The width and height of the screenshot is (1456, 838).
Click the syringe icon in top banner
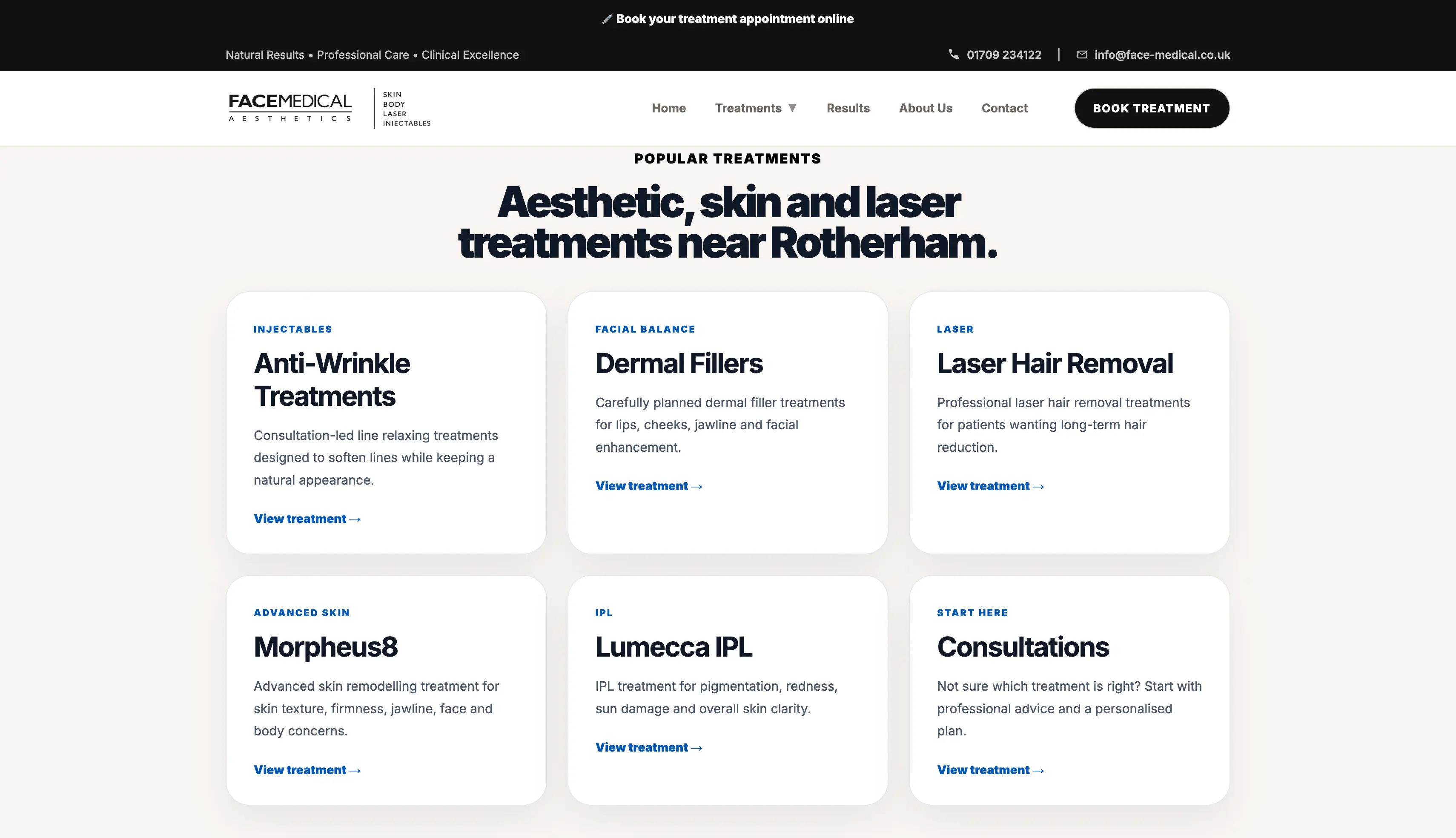tap(606, 20)
